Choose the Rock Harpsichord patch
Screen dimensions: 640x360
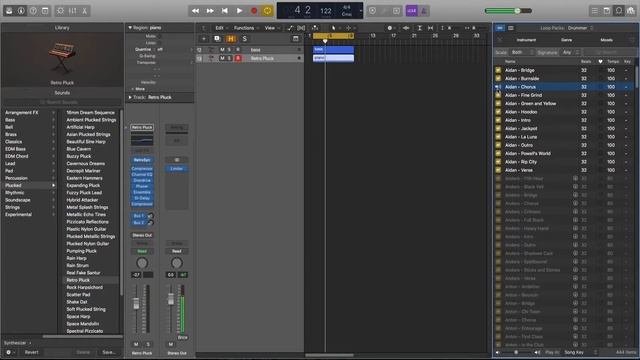tap(84, 287)
